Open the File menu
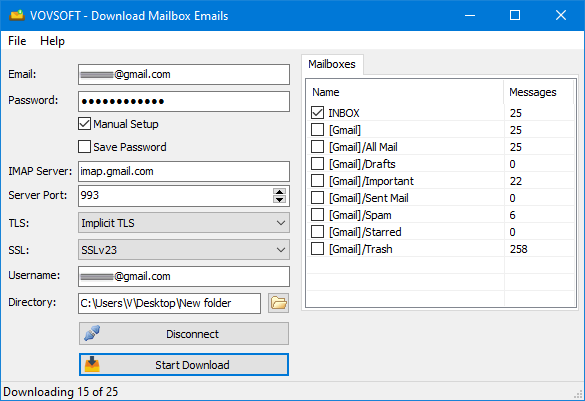The image size is (585, 401). click(x=17, y=41)
